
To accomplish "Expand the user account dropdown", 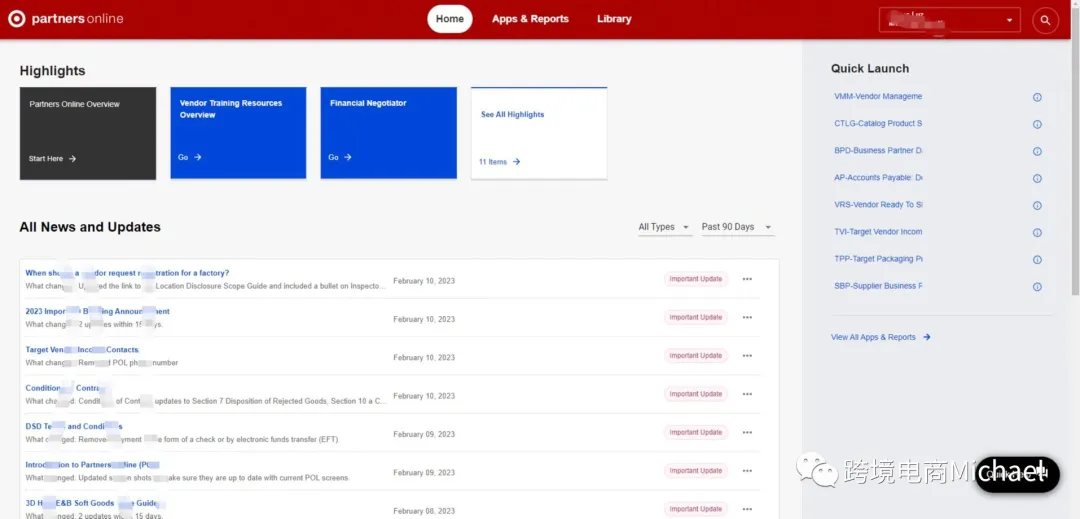I will tap(950, 20).
